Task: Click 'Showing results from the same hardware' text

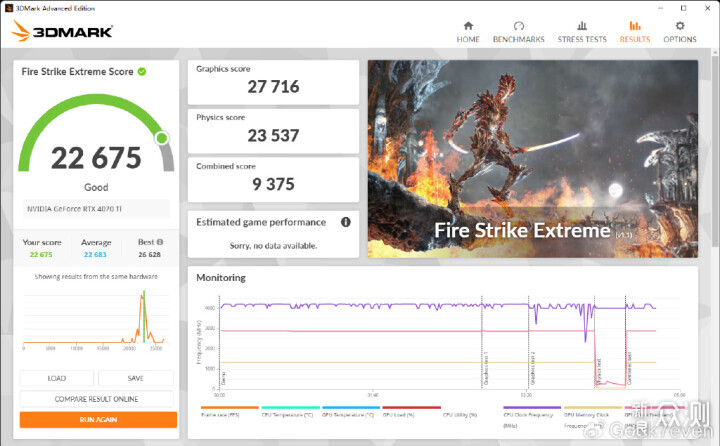Action: click(x=96, y=277)
